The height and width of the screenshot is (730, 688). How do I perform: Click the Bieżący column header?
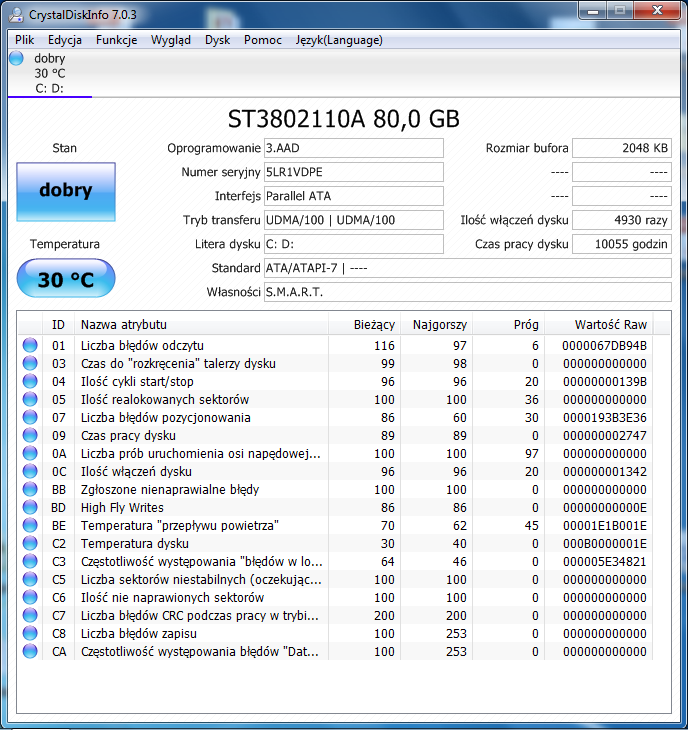pos(364,324)
